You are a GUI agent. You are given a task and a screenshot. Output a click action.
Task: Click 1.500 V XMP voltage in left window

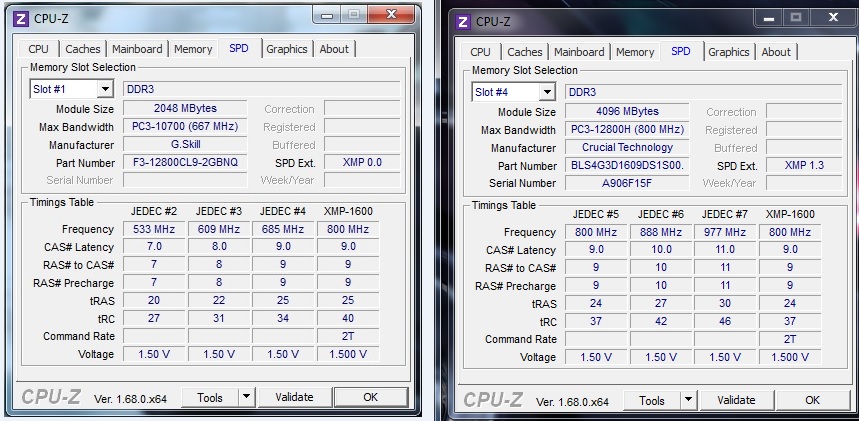[348, 354]
